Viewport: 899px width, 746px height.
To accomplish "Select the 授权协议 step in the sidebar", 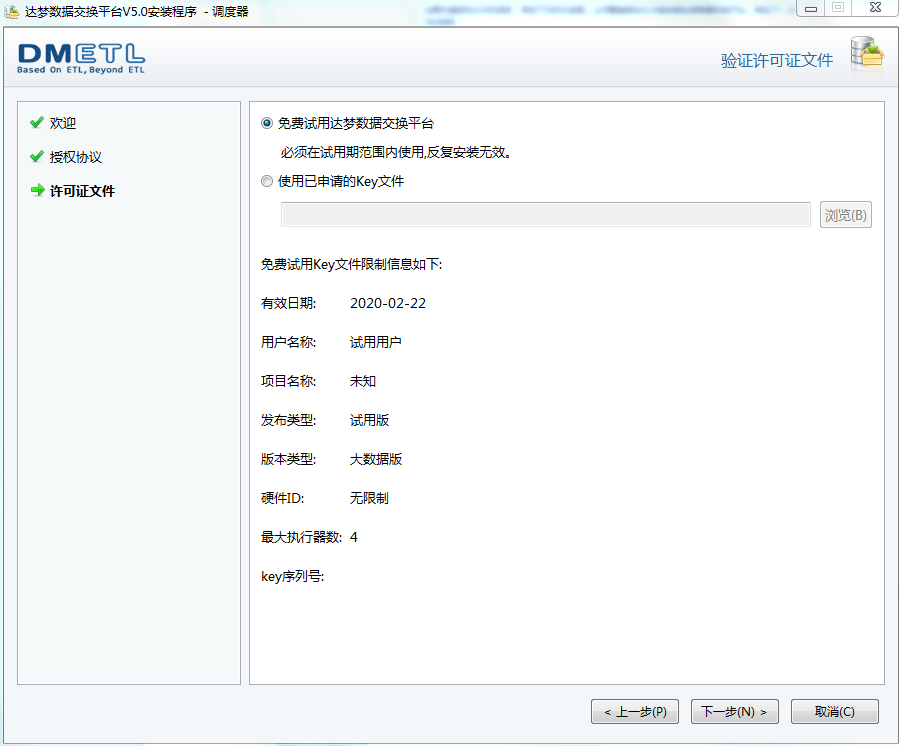I will pos(76,157).
